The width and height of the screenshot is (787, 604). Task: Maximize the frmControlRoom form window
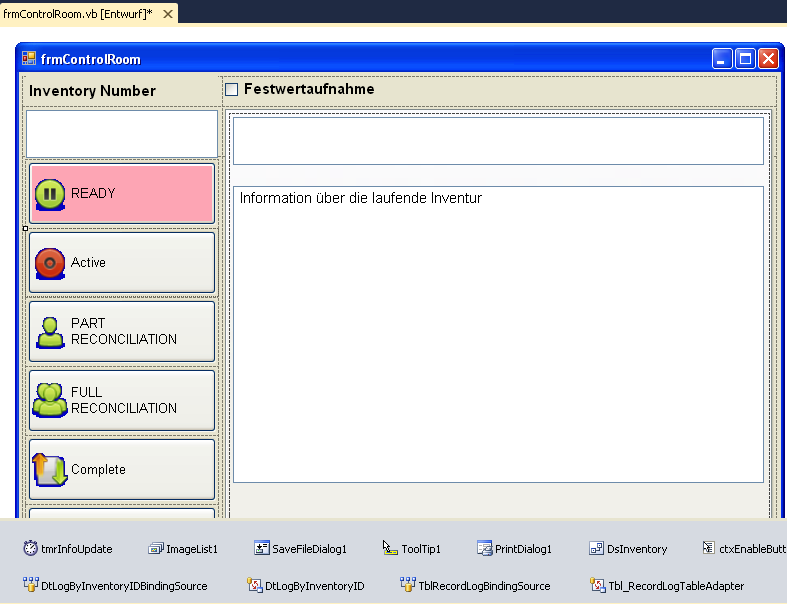[x=745, y=59]
